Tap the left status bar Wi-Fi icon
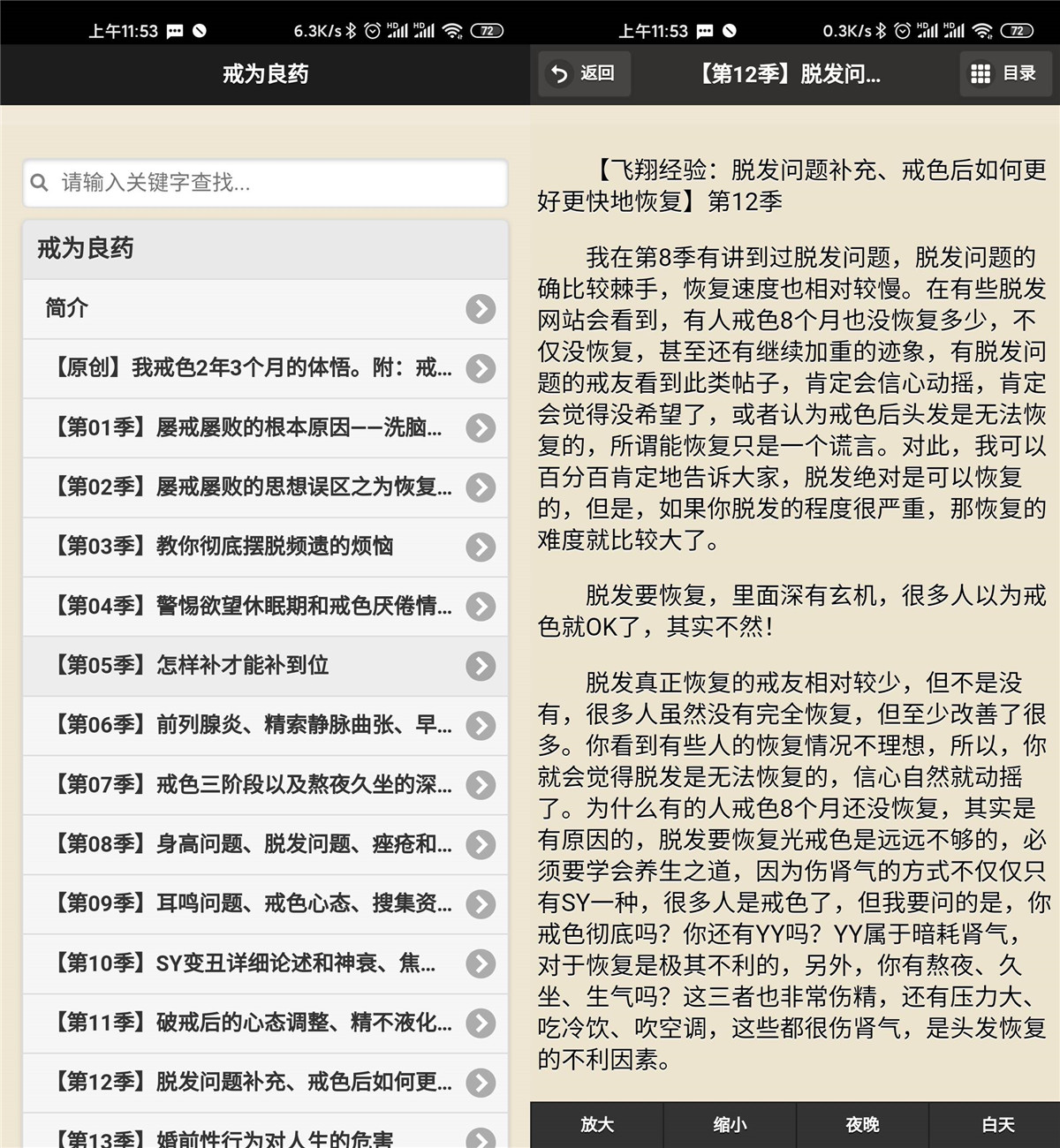Image resolution: width=1060 pixels, height=1148 pixels. point(452,31)
